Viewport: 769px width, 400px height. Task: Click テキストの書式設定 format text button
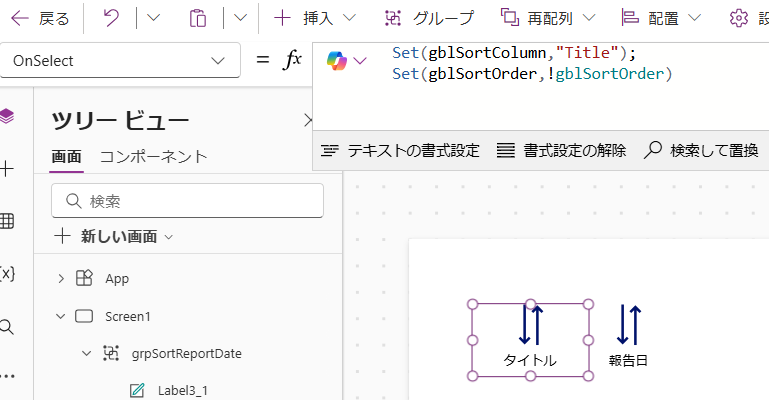coord(400,150)
